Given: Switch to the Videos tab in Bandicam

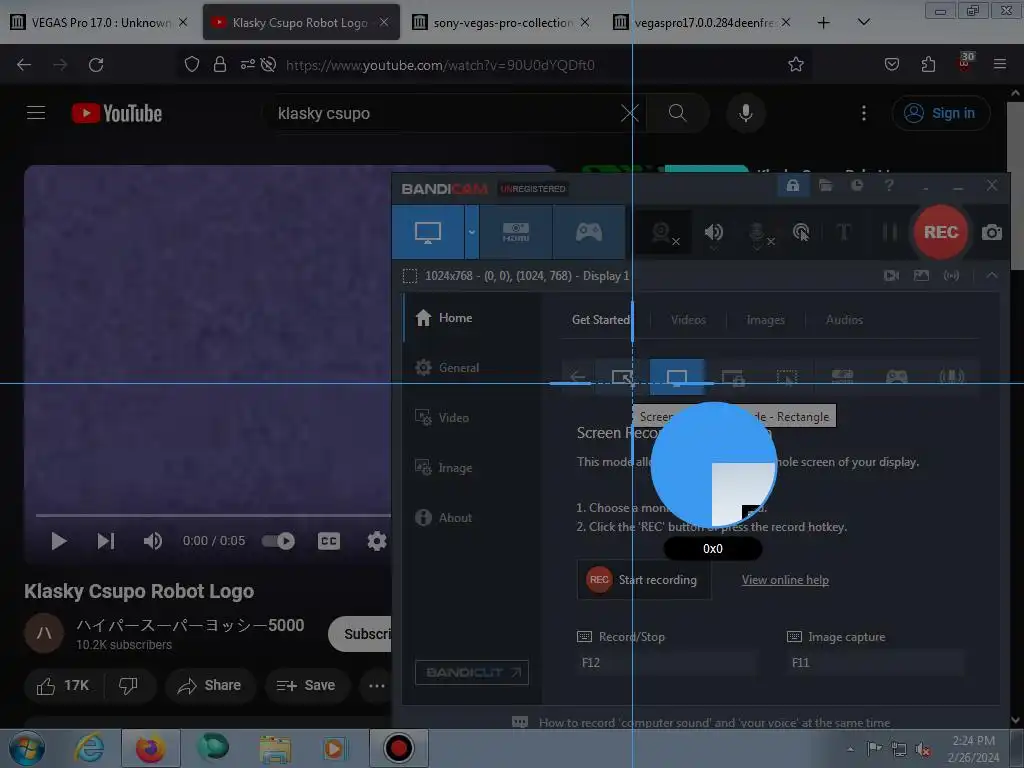Looking at the screenshot, I should click(x=688, y=320).
